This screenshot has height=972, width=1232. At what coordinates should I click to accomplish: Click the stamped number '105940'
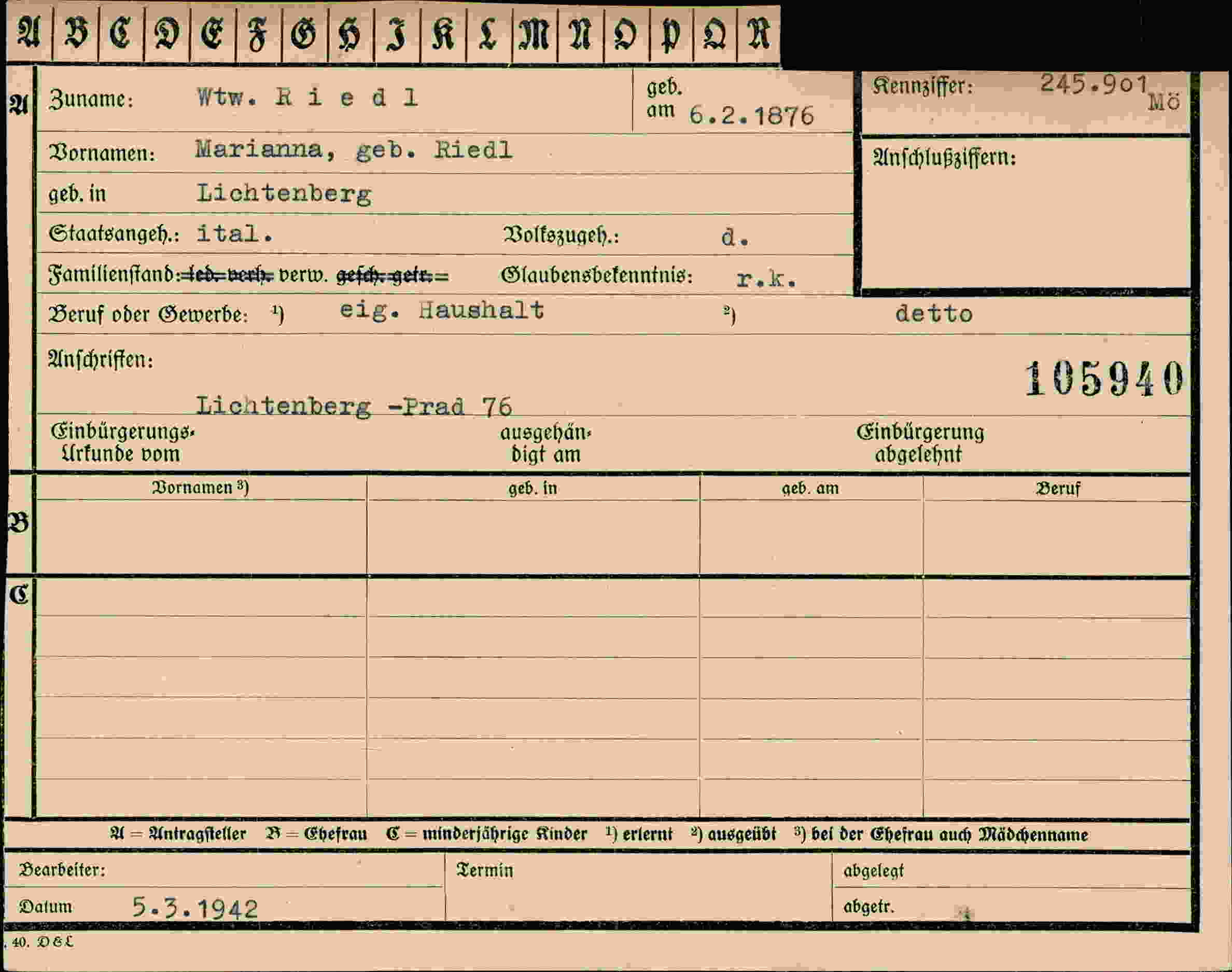click(1104, 379)
